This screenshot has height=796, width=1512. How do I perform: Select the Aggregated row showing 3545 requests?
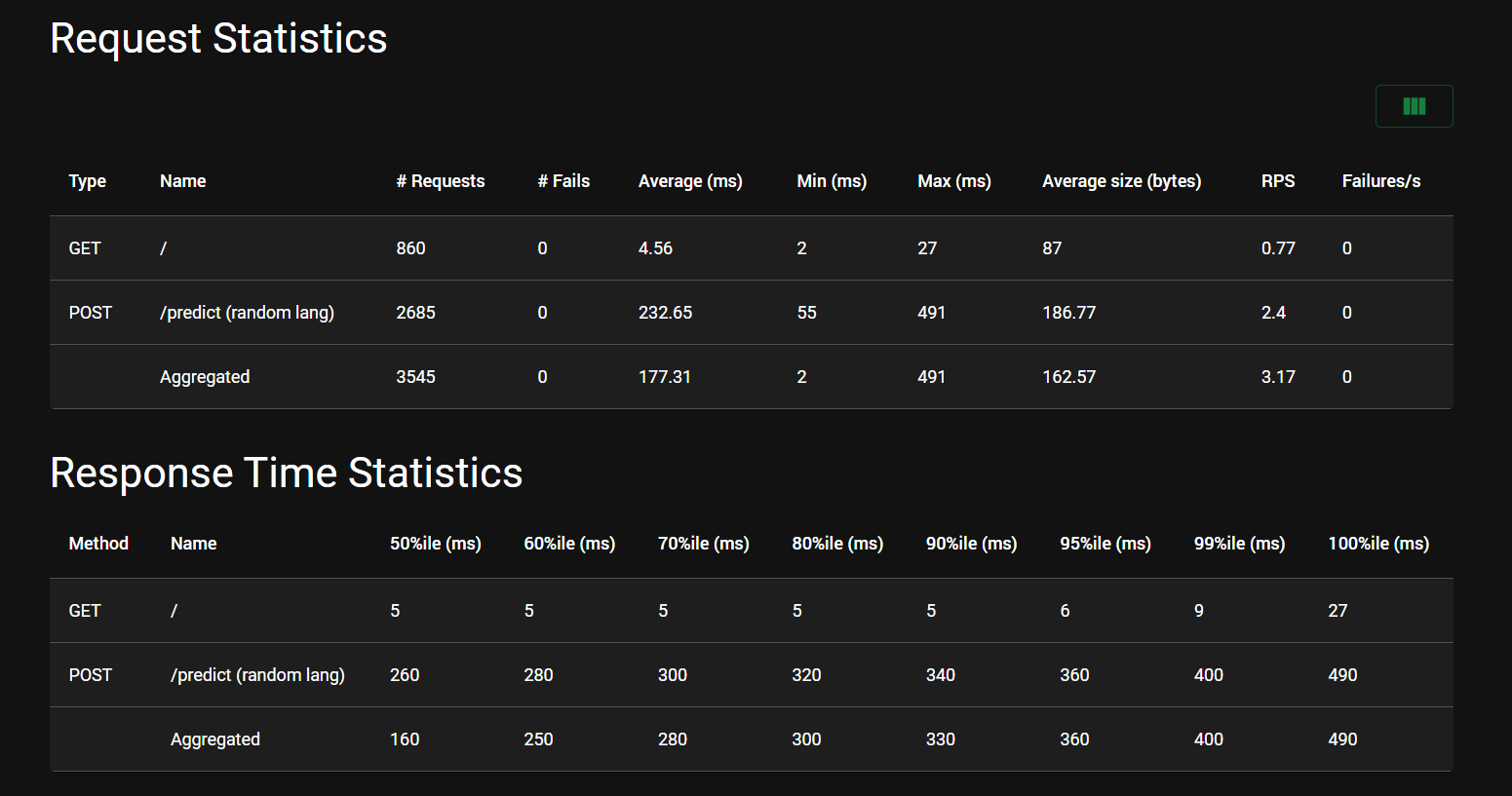(x=752, y=377)
